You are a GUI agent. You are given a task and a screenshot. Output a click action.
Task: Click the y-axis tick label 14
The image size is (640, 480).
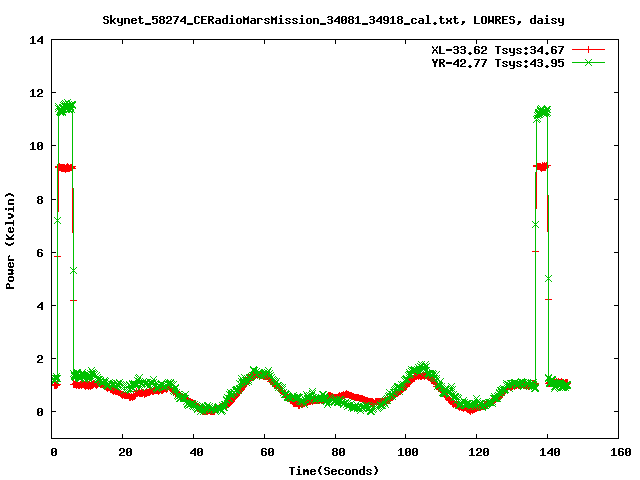[36, 40]
